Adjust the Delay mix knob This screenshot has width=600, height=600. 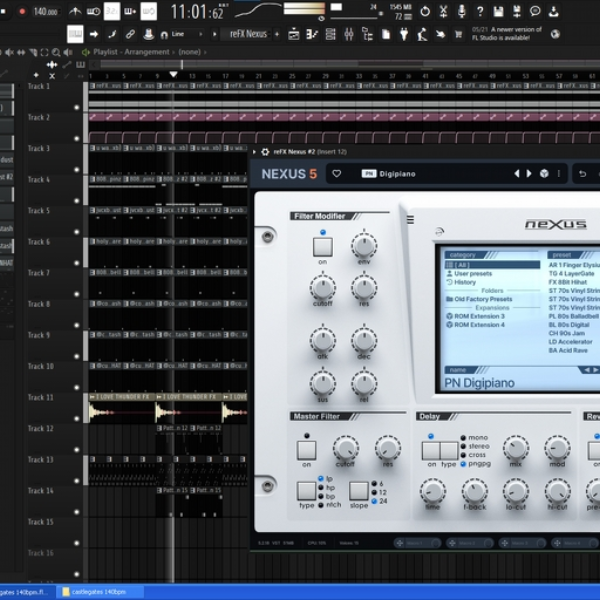(515, 448)
